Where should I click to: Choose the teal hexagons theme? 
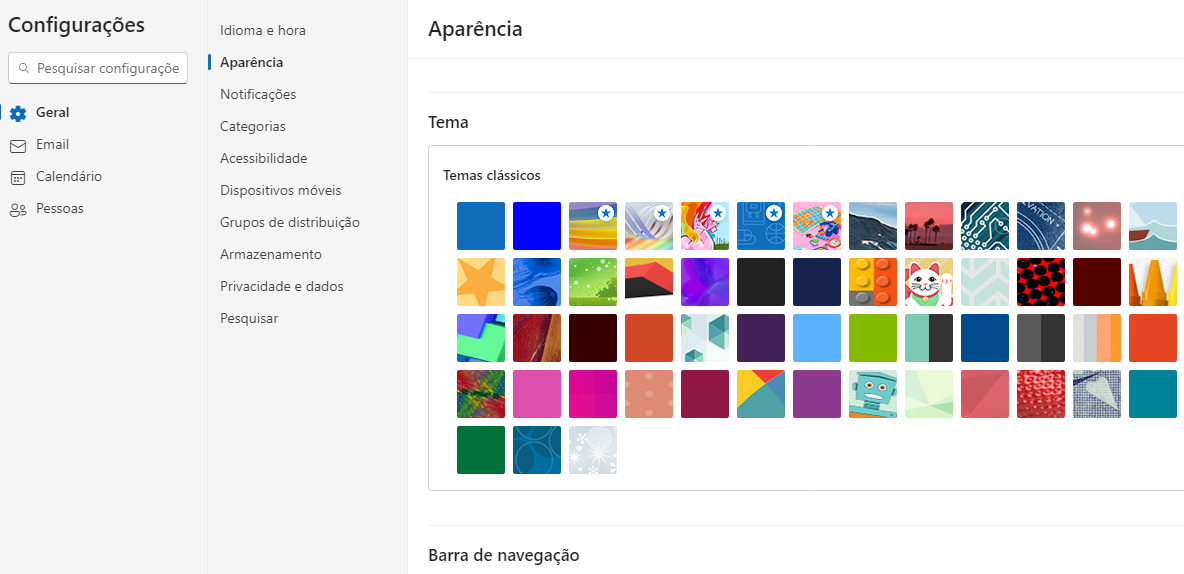click(705, 338)
